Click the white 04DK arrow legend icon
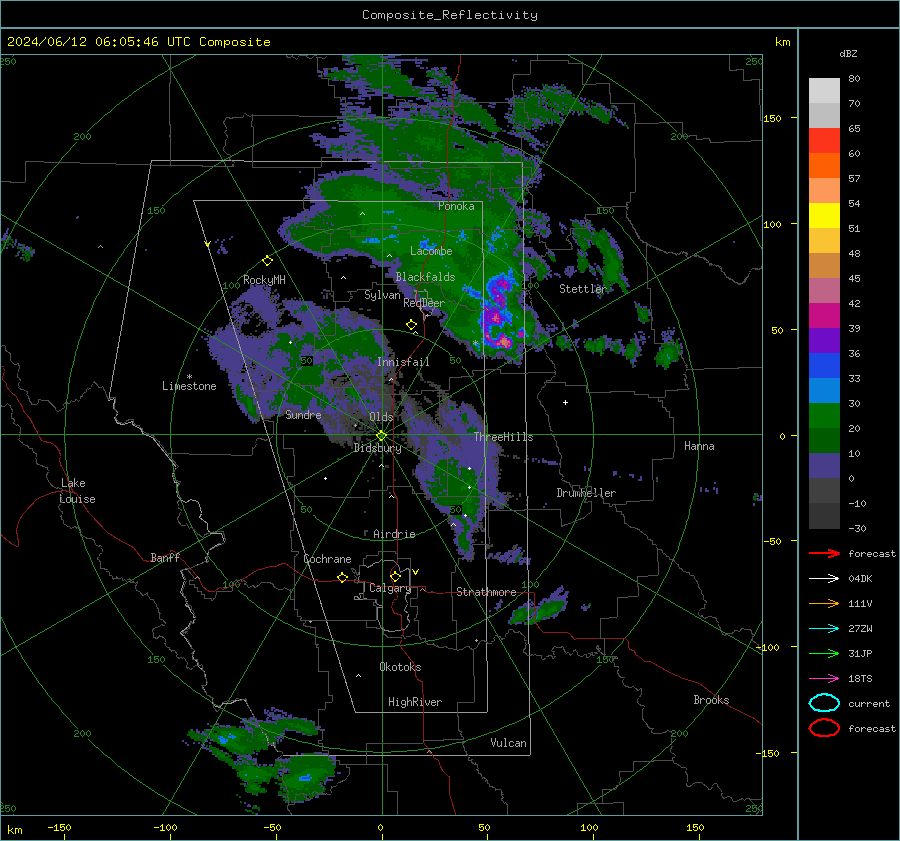Screen dimensions: 900x841 (824, 578)
